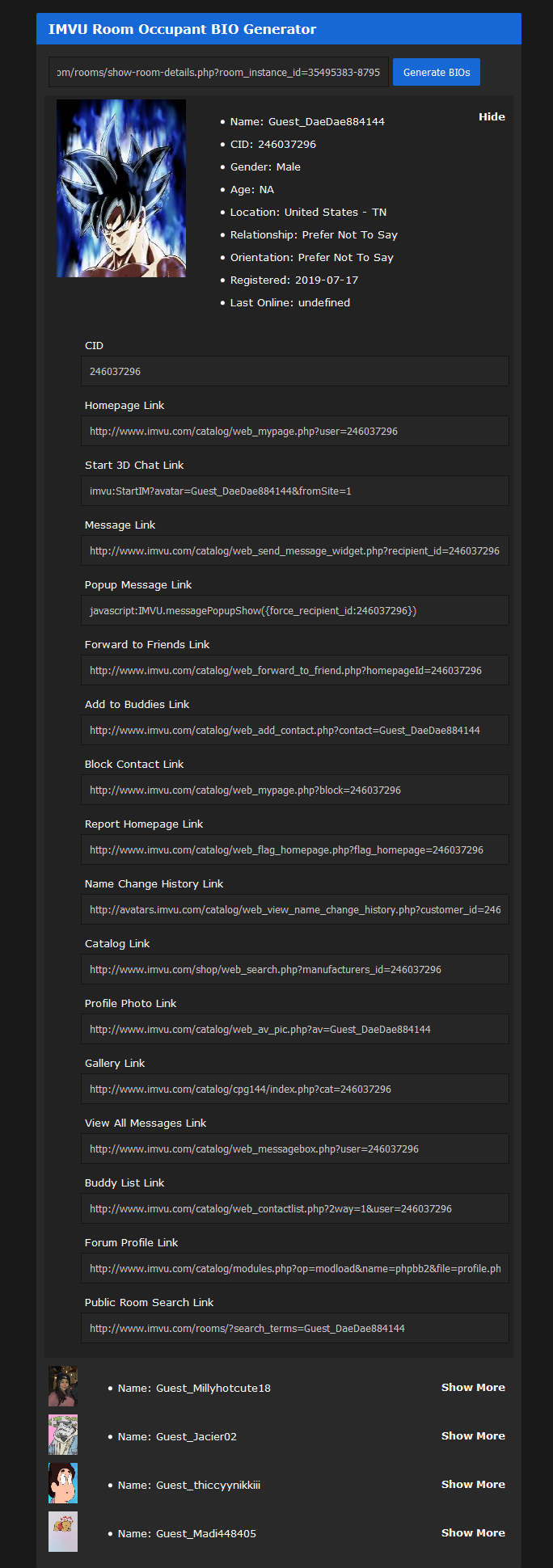Click Guest_Jacier02 avatar thumbnail
The image size is (553, 1568).
tap(63, 1435)
